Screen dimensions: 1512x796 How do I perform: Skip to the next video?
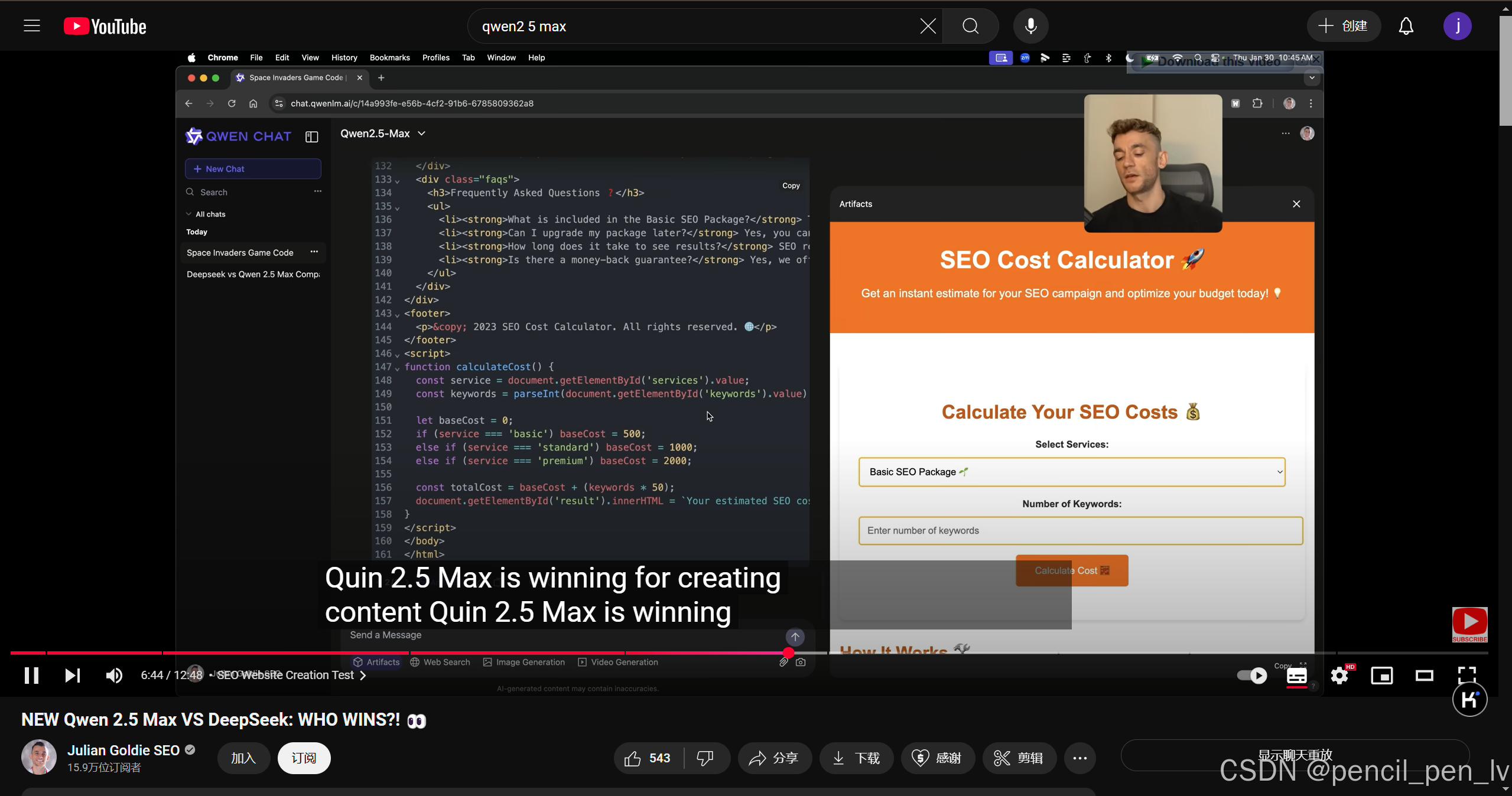pos(72,676)
